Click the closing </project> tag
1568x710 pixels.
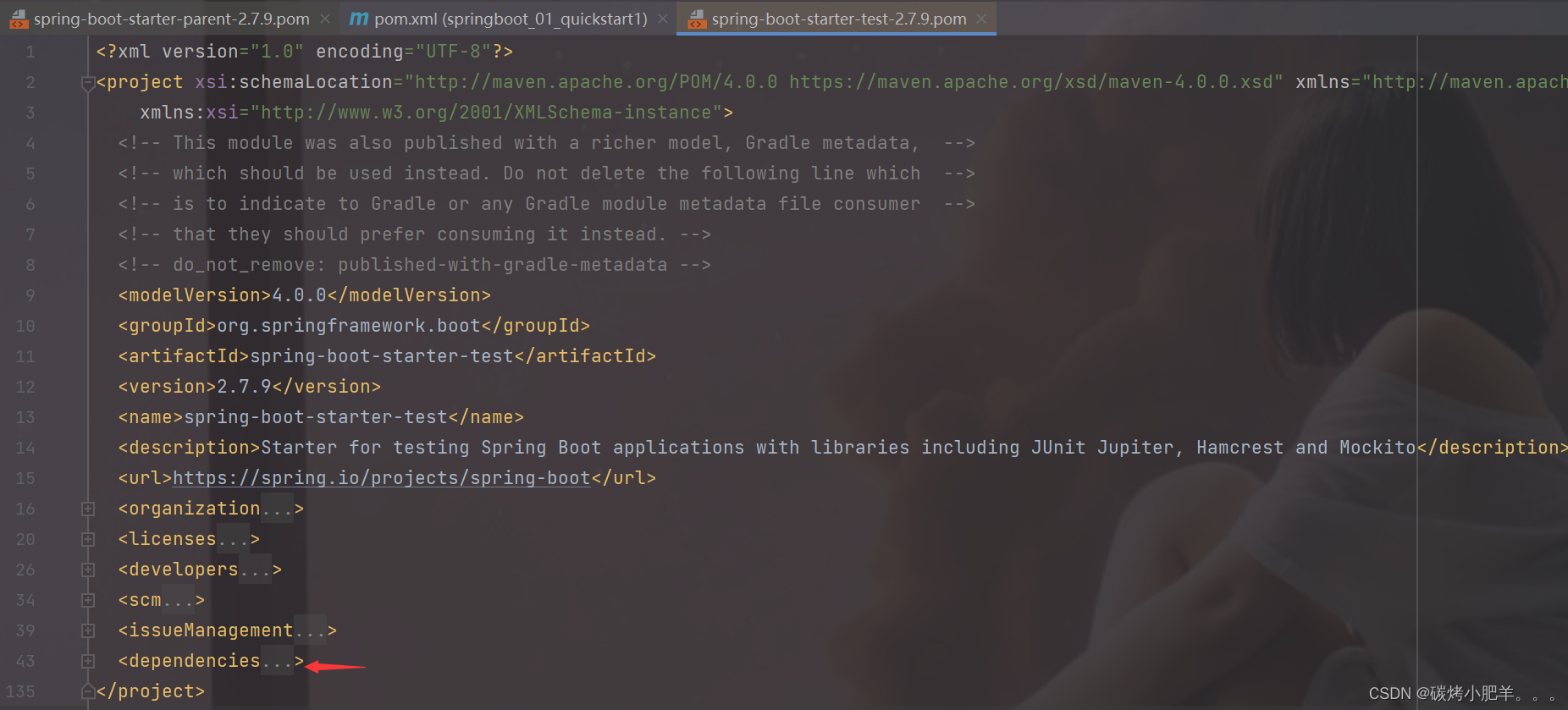pyautogui.click(x=151, y=691)
